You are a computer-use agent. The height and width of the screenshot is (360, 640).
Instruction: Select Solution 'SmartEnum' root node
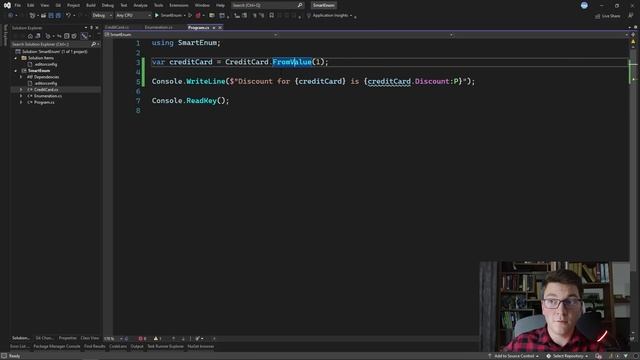(54, 52)
